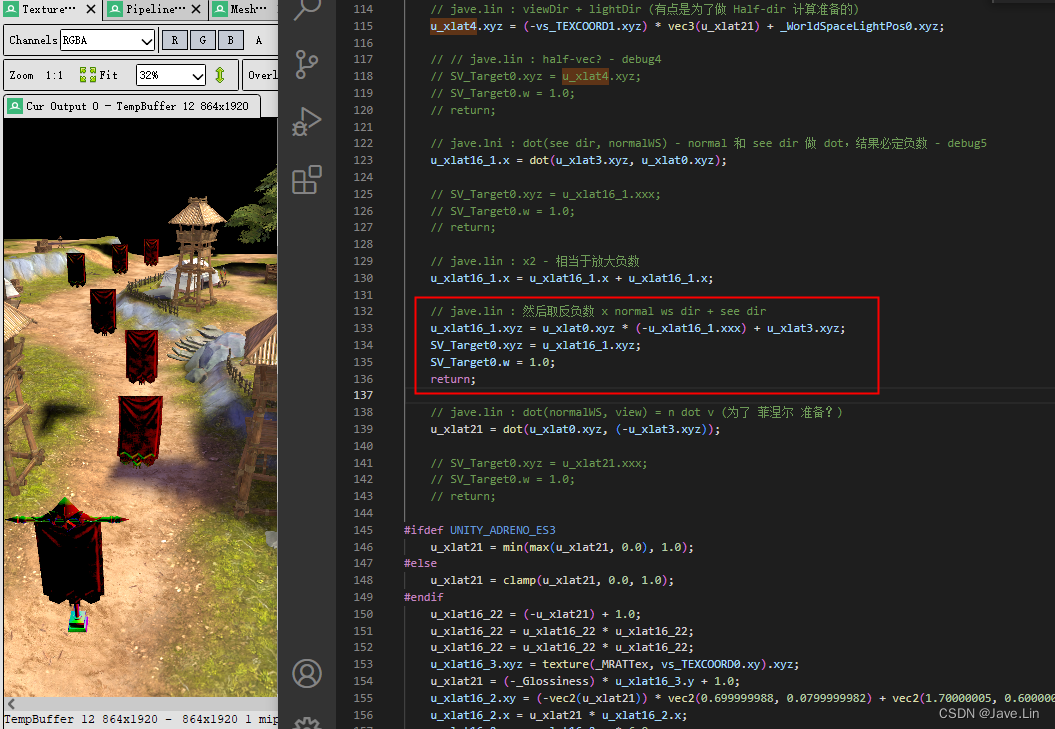
Task: Open the Channels RGBA dropdown
Action: pyautogui.click(x=107, y=40)
